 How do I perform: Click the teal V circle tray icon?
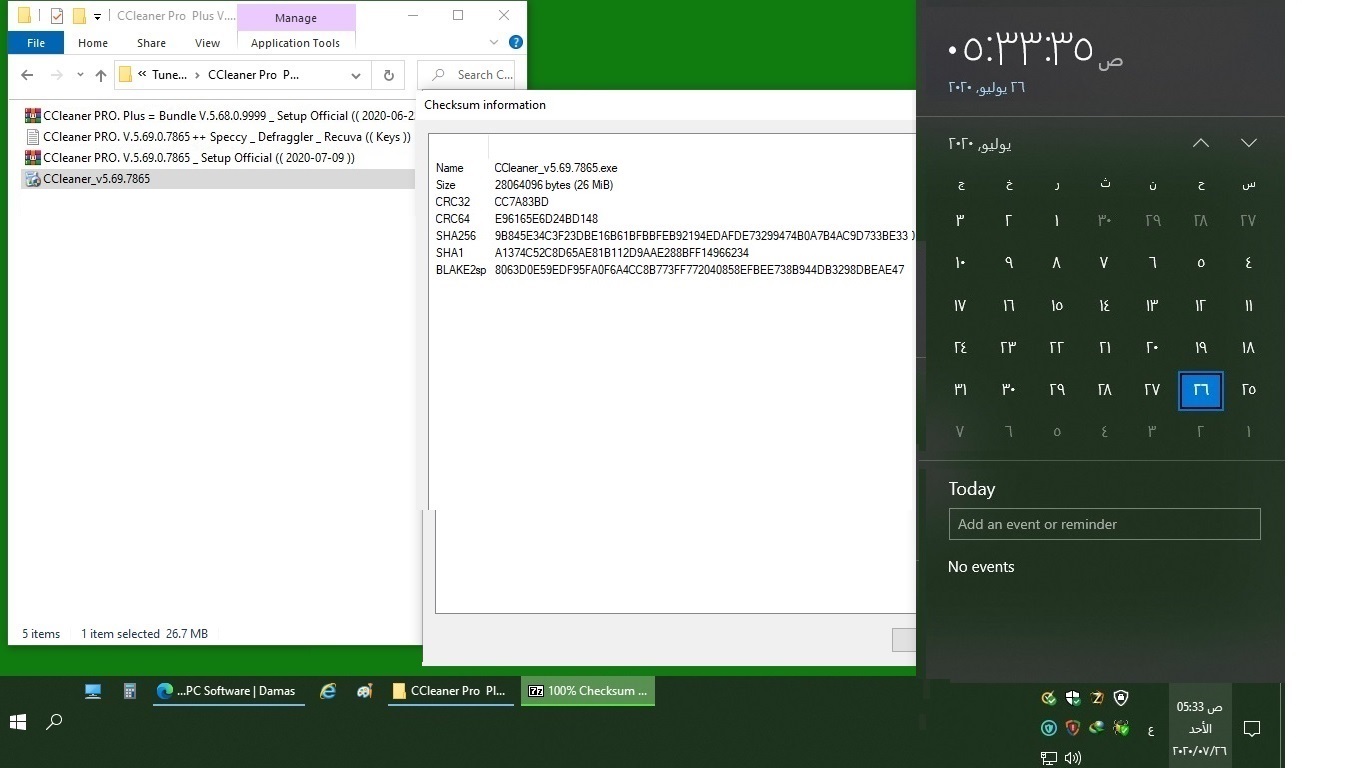1049,728
